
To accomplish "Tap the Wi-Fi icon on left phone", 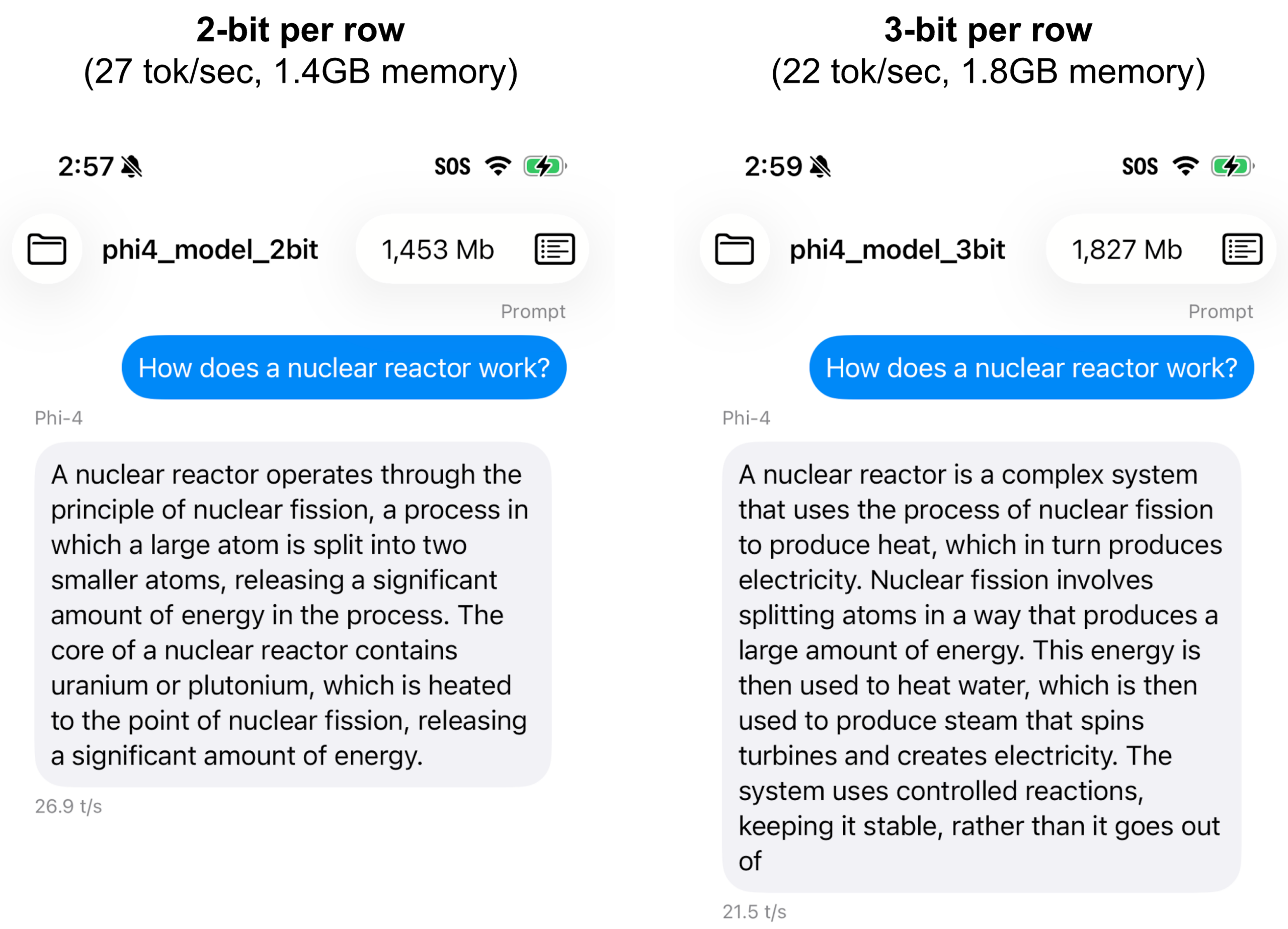I will coord(498,166).
